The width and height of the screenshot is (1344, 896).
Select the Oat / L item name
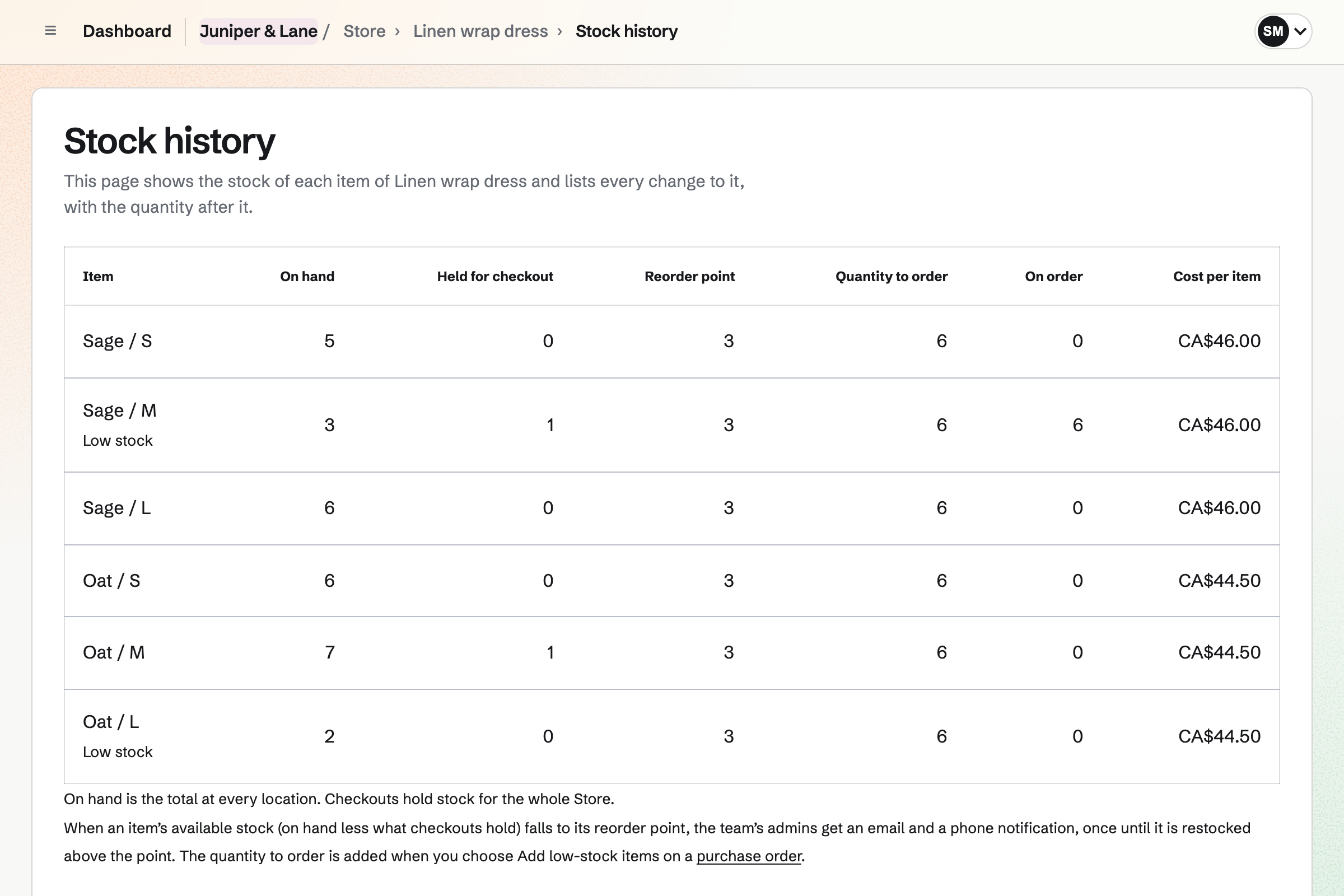point(111,722)
